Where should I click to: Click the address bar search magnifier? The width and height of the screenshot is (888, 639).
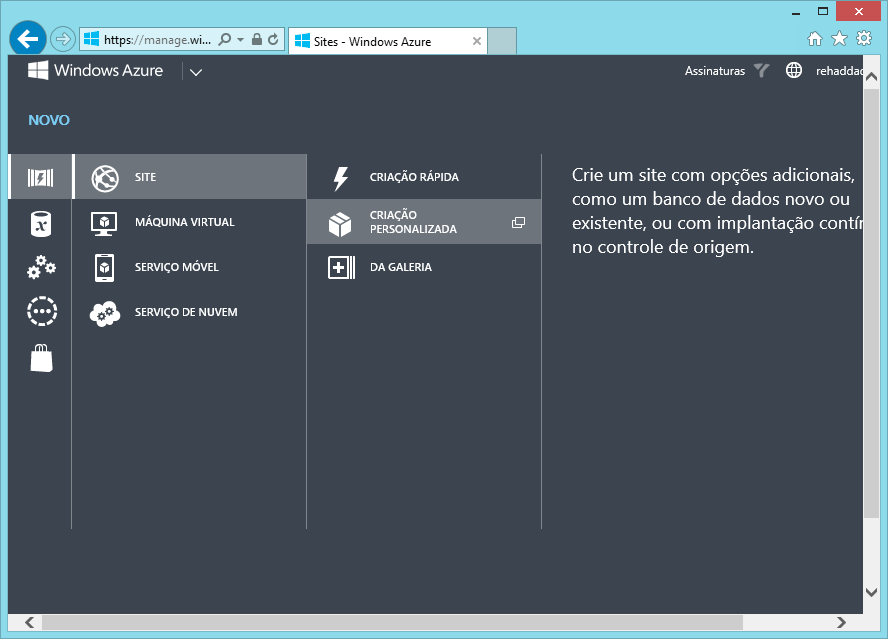(225, 39)
